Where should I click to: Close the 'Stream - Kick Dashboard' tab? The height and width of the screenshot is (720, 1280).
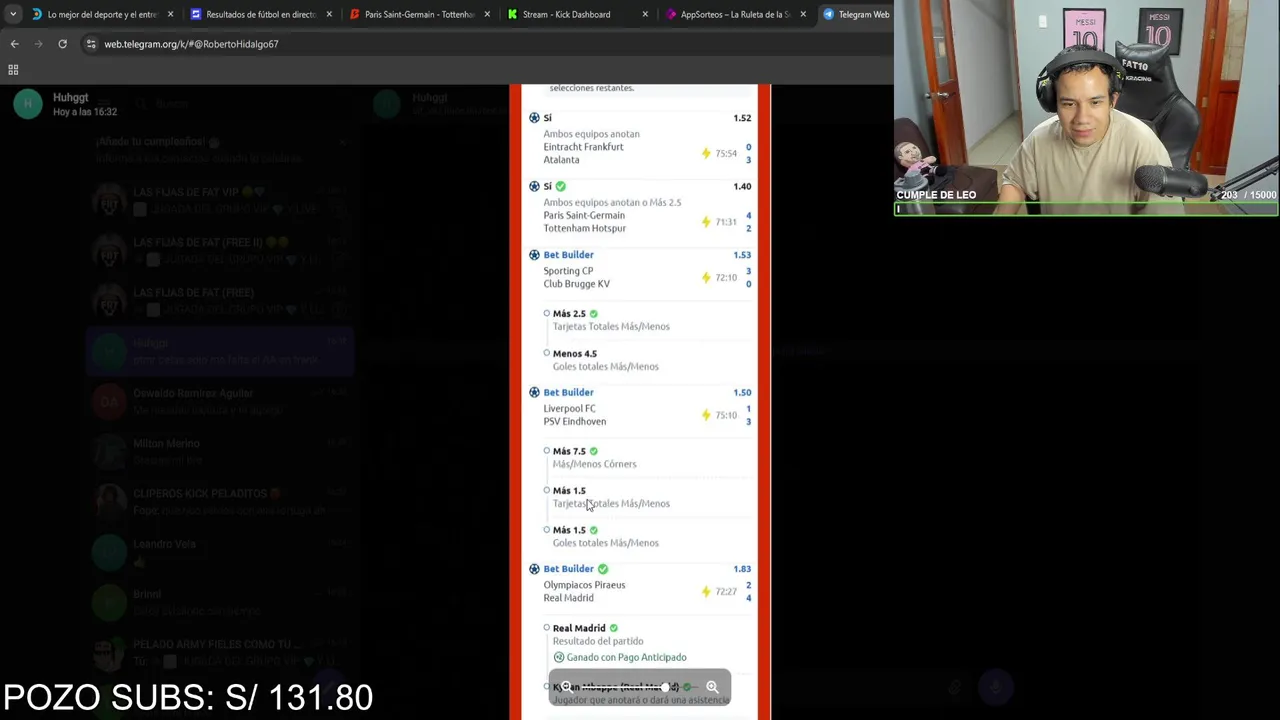coord(645,14)
